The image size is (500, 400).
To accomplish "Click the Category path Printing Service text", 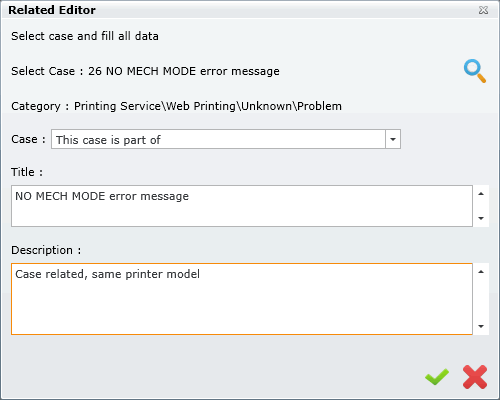I will click(x=208, y=106).
